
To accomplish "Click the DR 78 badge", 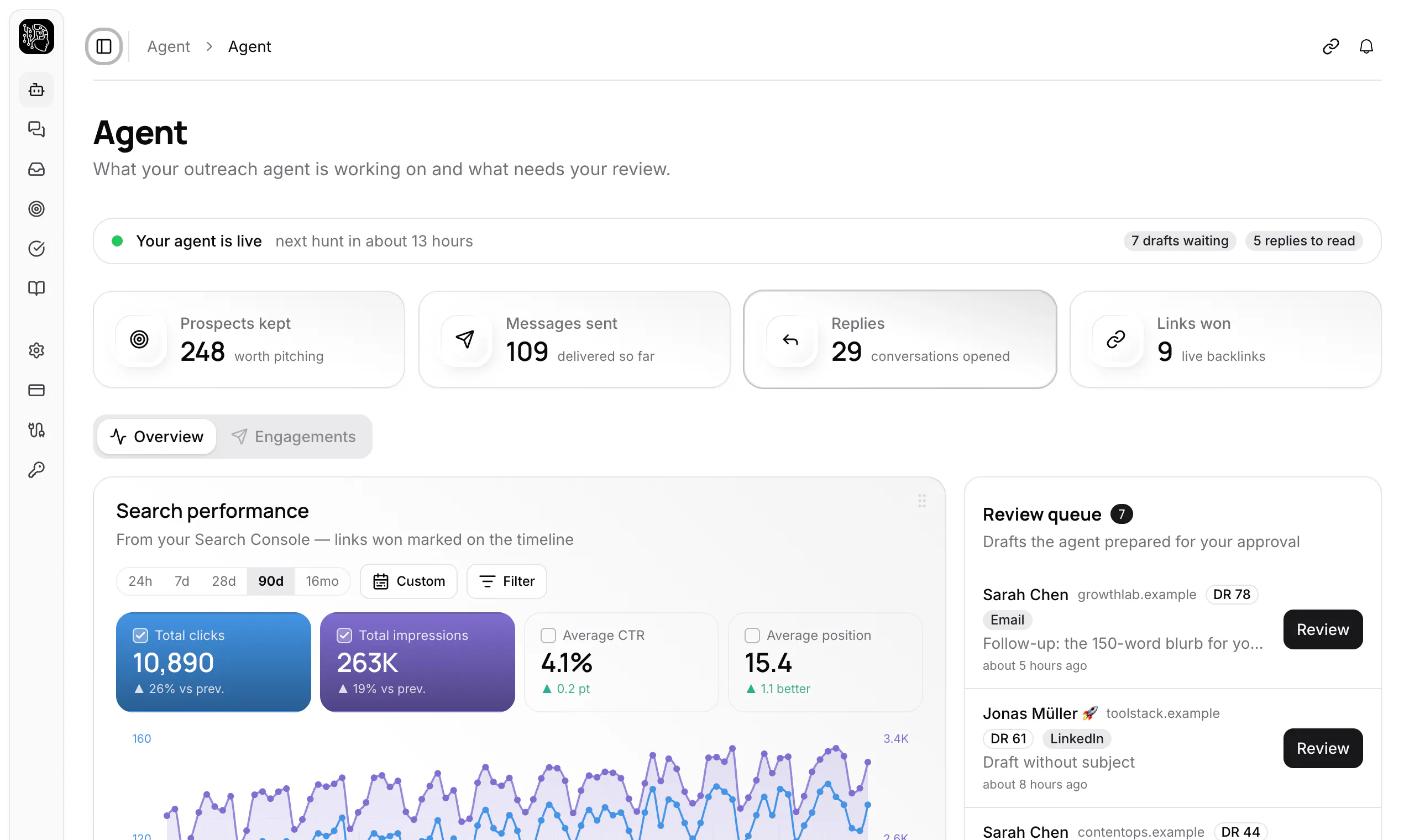I will [x=1232, y=594].
